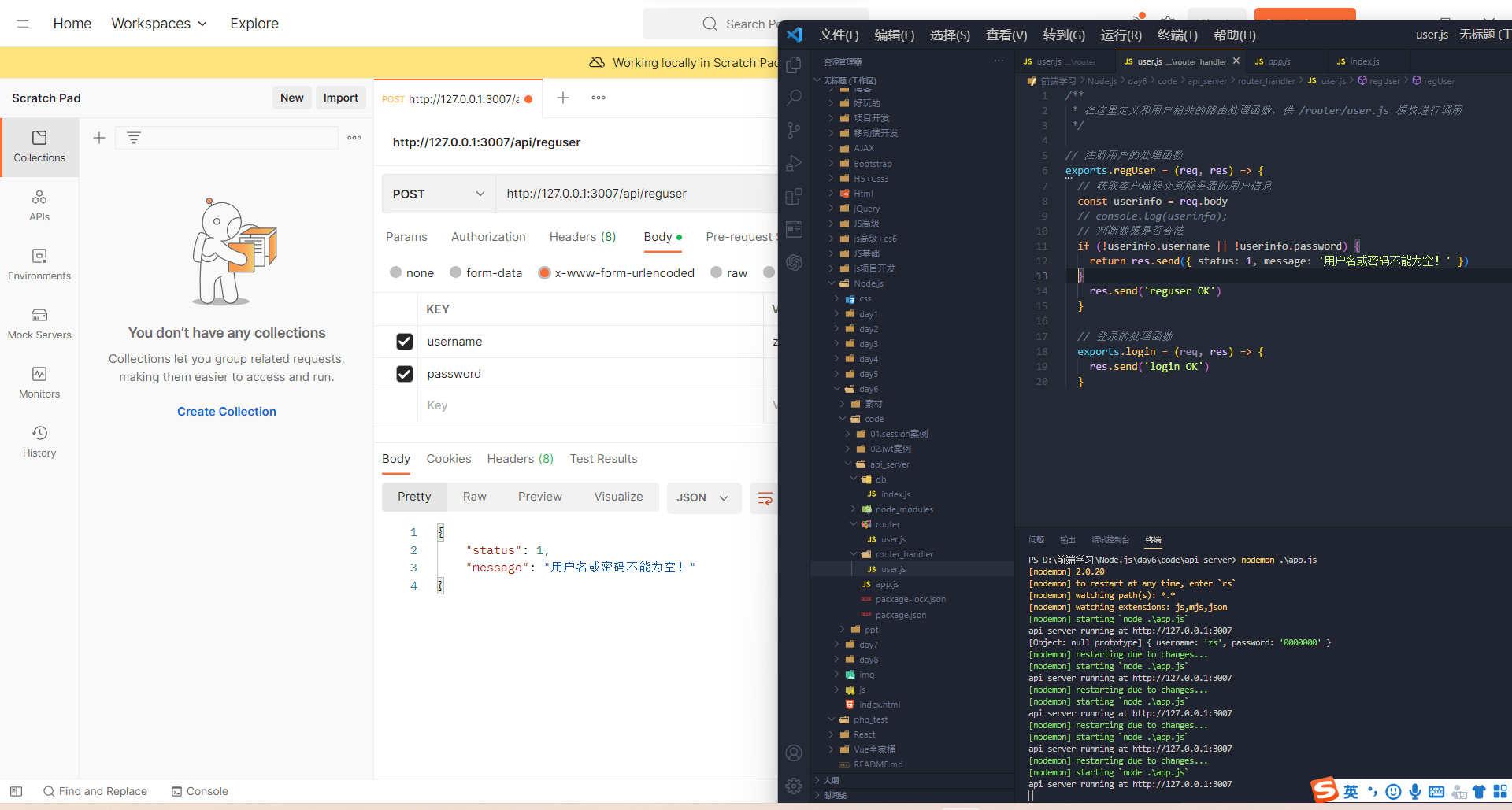Image resolution: width=1512 pixels, height=810 pixels.
Task: Open VS Code Source Control icon
Action: pos(794,131)
